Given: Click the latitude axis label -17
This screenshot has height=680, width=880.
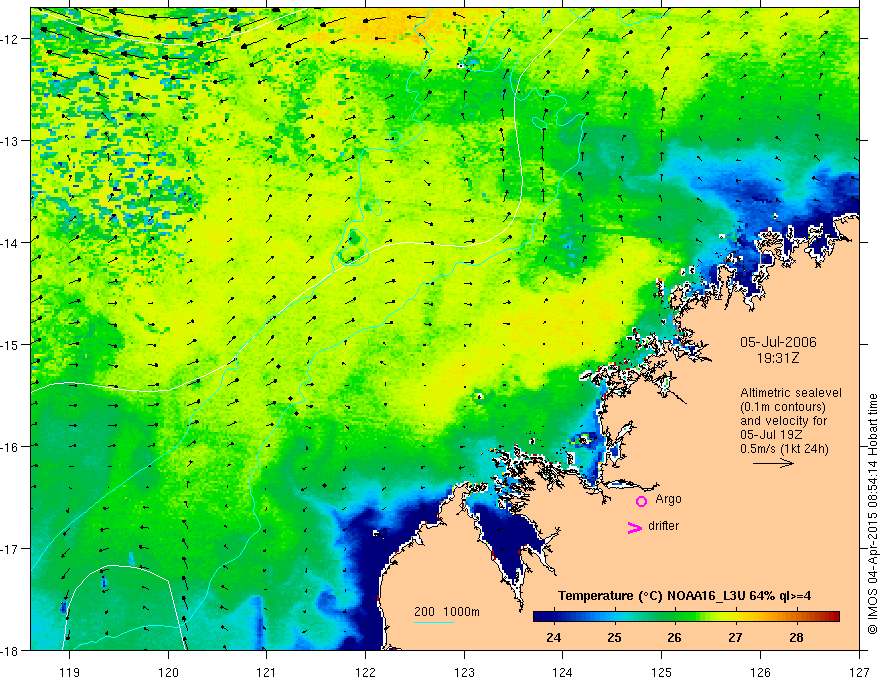Looking at the screenshot, I should pyautogui.click(x=11, y=549).
